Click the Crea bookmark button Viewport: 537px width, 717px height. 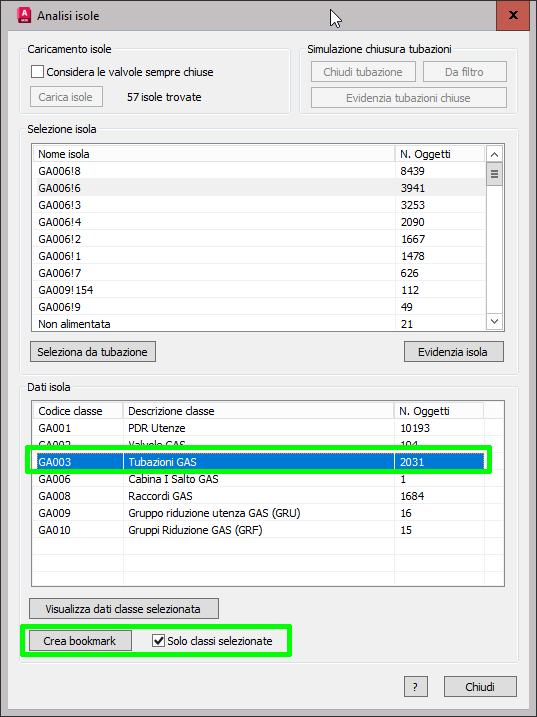click(80, 641)
